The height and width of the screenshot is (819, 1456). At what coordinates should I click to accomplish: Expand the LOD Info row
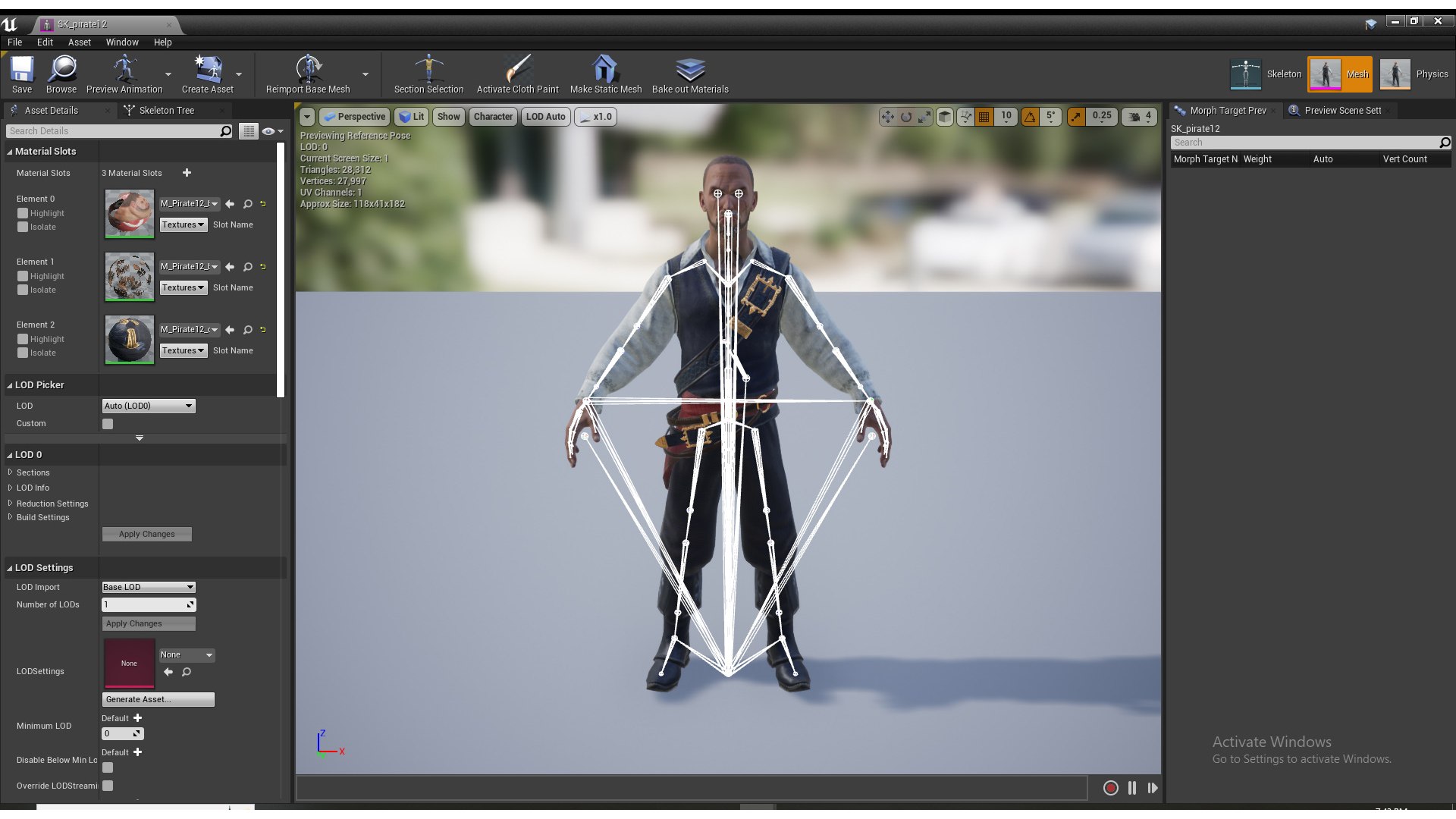pyautogui.click(x=10, y=488)
